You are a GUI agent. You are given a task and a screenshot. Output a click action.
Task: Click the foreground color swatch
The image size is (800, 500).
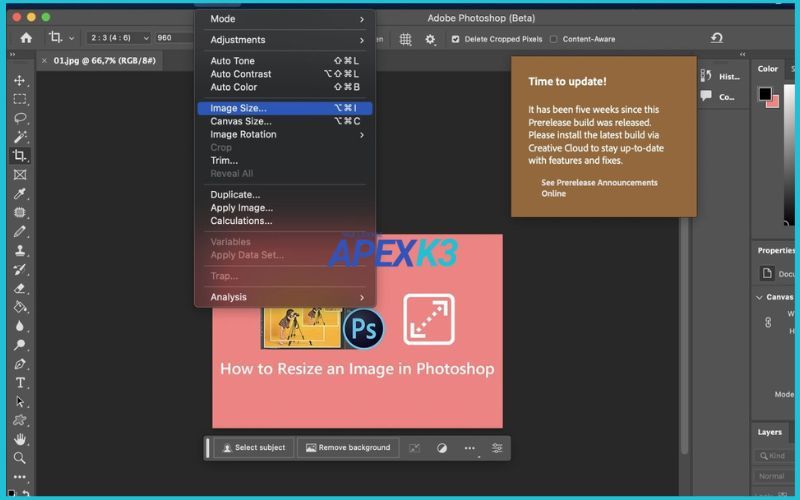[x=765, y=95]
